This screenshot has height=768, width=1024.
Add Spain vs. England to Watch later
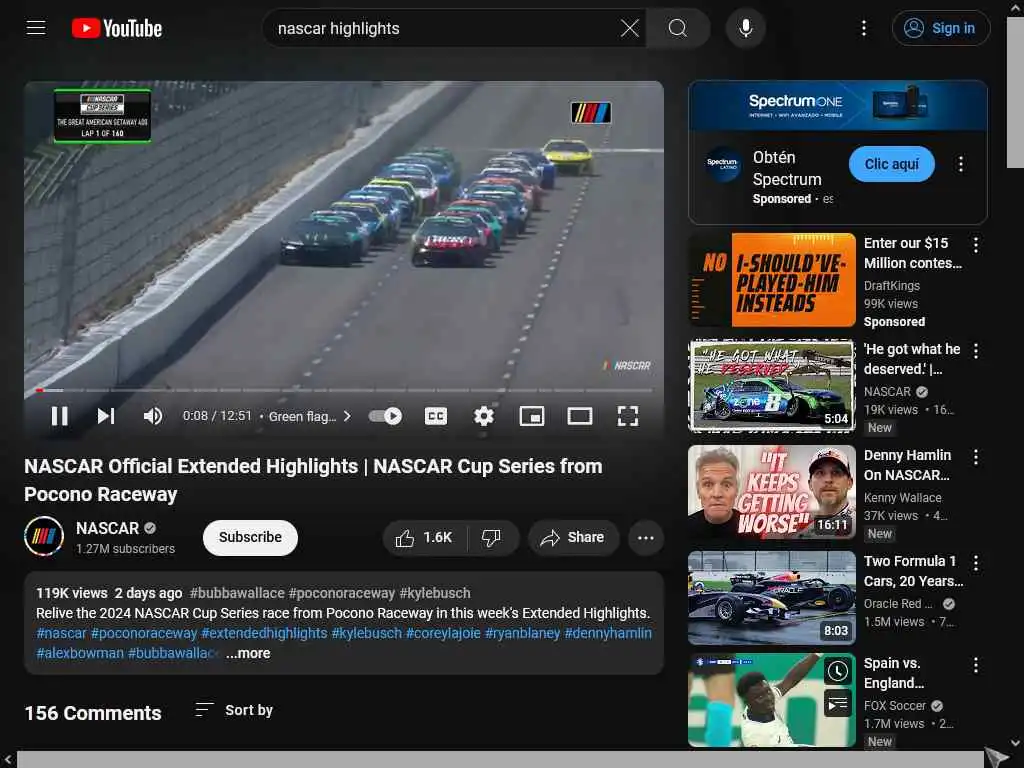click(x=837, y=671)
